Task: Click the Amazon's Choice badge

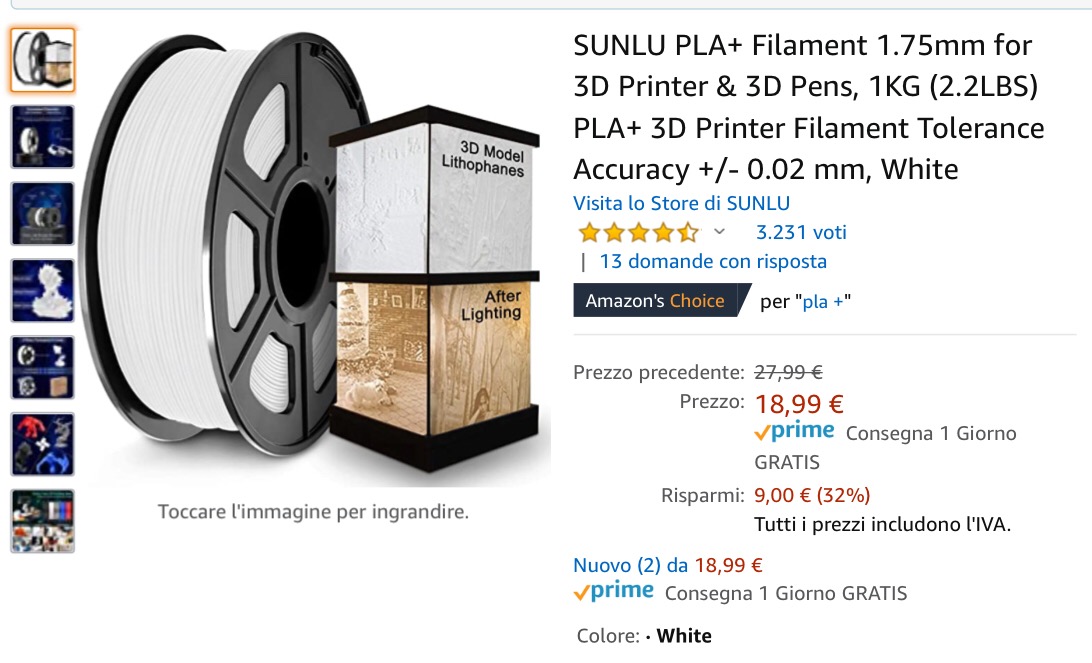Action: (x=656, y=301)
